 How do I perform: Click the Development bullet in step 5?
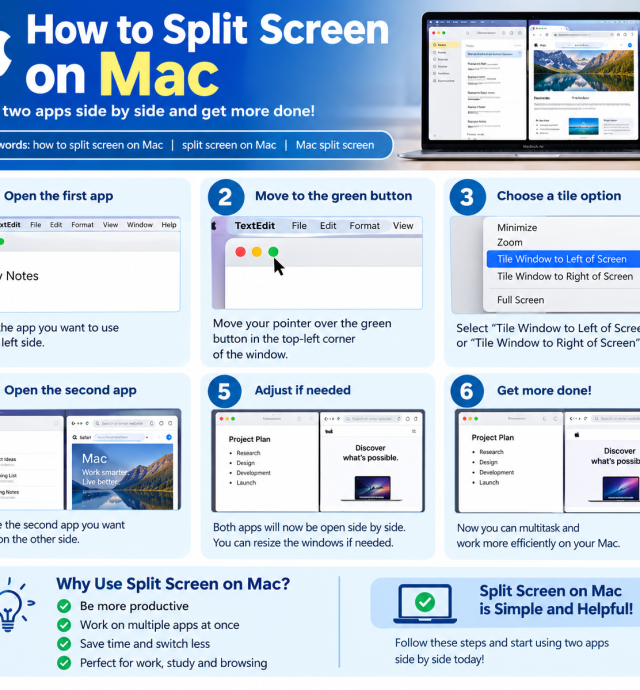point(254,473)
